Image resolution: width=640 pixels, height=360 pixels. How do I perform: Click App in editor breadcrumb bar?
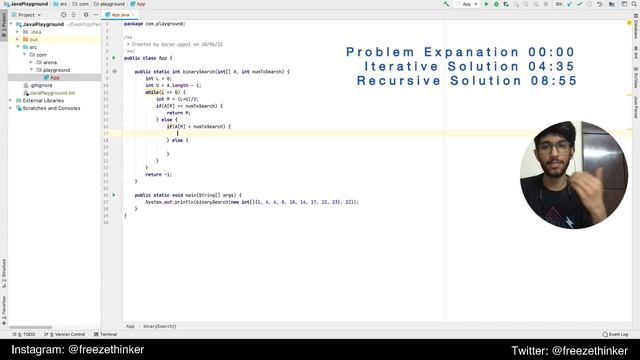tap(130, 326)
